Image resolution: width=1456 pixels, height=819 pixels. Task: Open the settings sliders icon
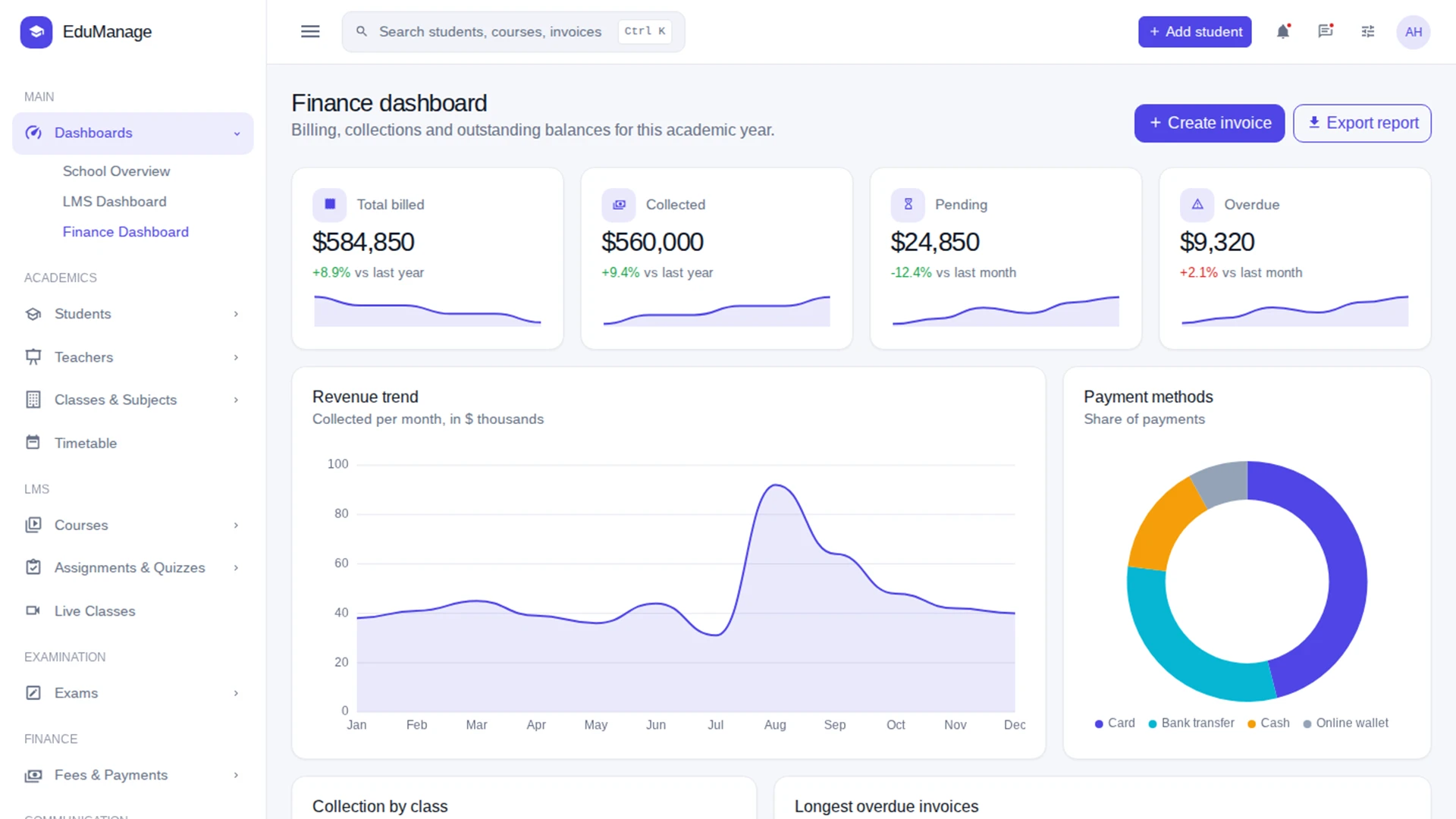coord(1368,32)
